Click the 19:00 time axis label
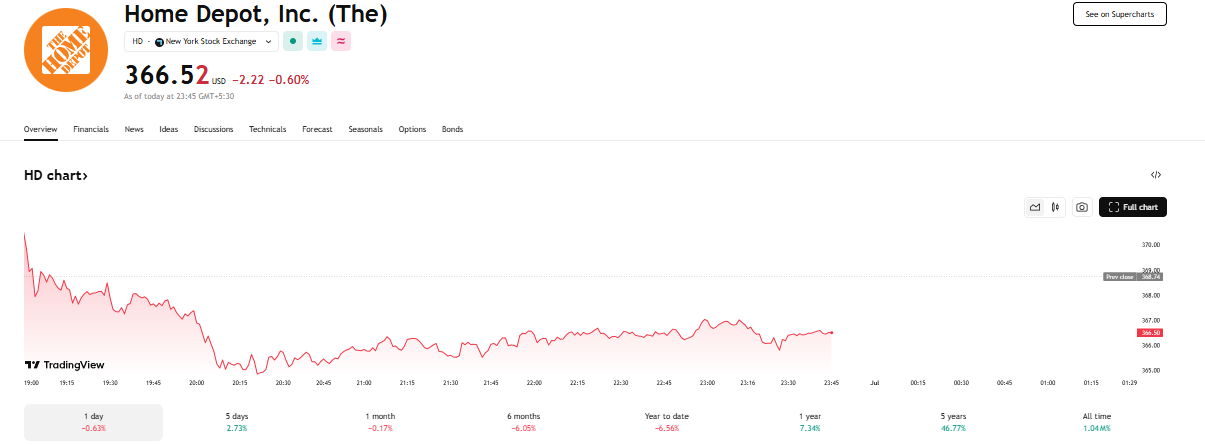 click(x=31, y=383)
